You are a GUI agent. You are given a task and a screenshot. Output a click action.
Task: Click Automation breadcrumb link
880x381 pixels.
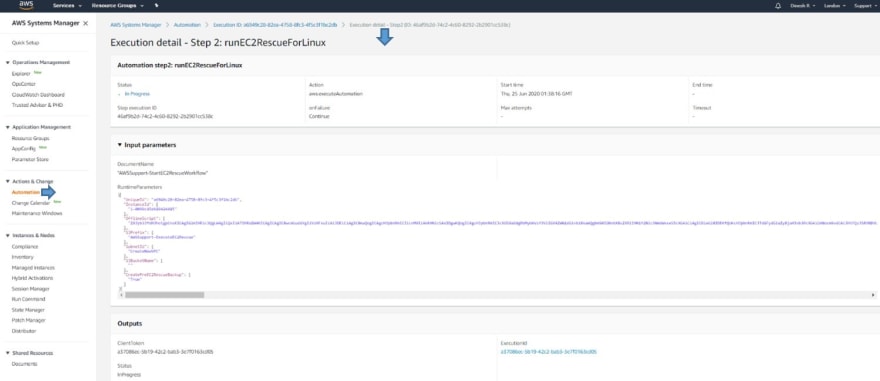pos(186,25)
